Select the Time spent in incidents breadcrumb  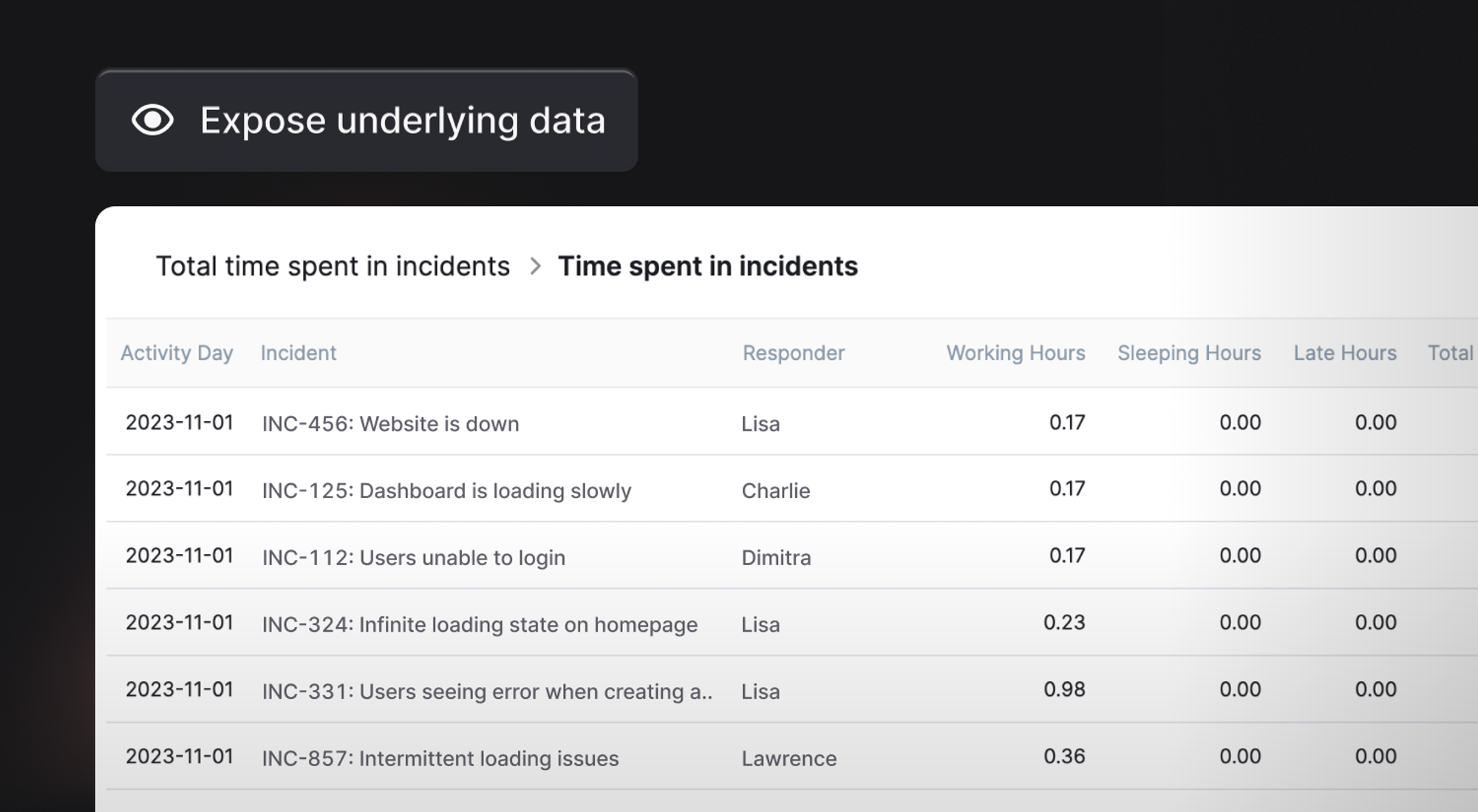tap(707, 266)
